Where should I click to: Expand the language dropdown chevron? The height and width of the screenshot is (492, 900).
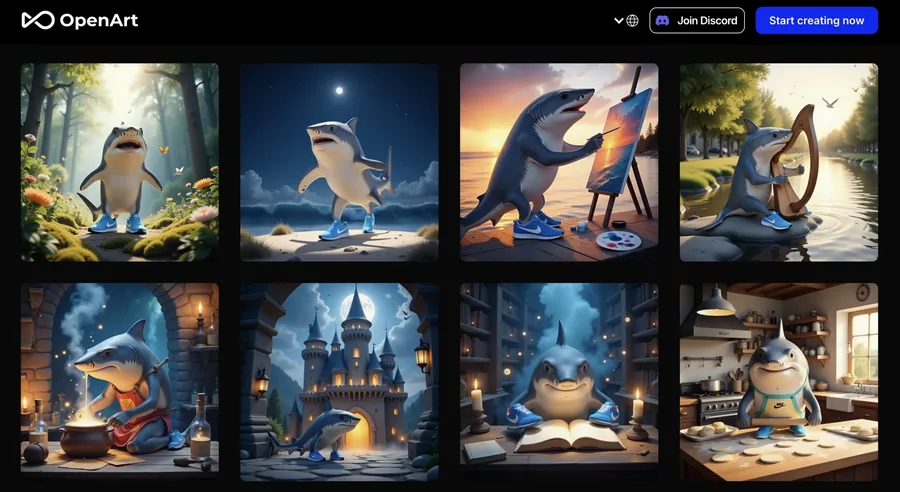(619, 21)
